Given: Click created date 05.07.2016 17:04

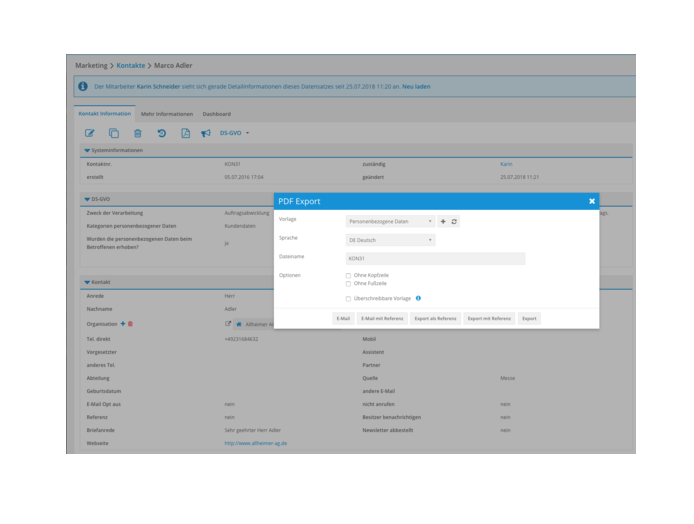Looking at the screenshot, I should tap(244, 177).
